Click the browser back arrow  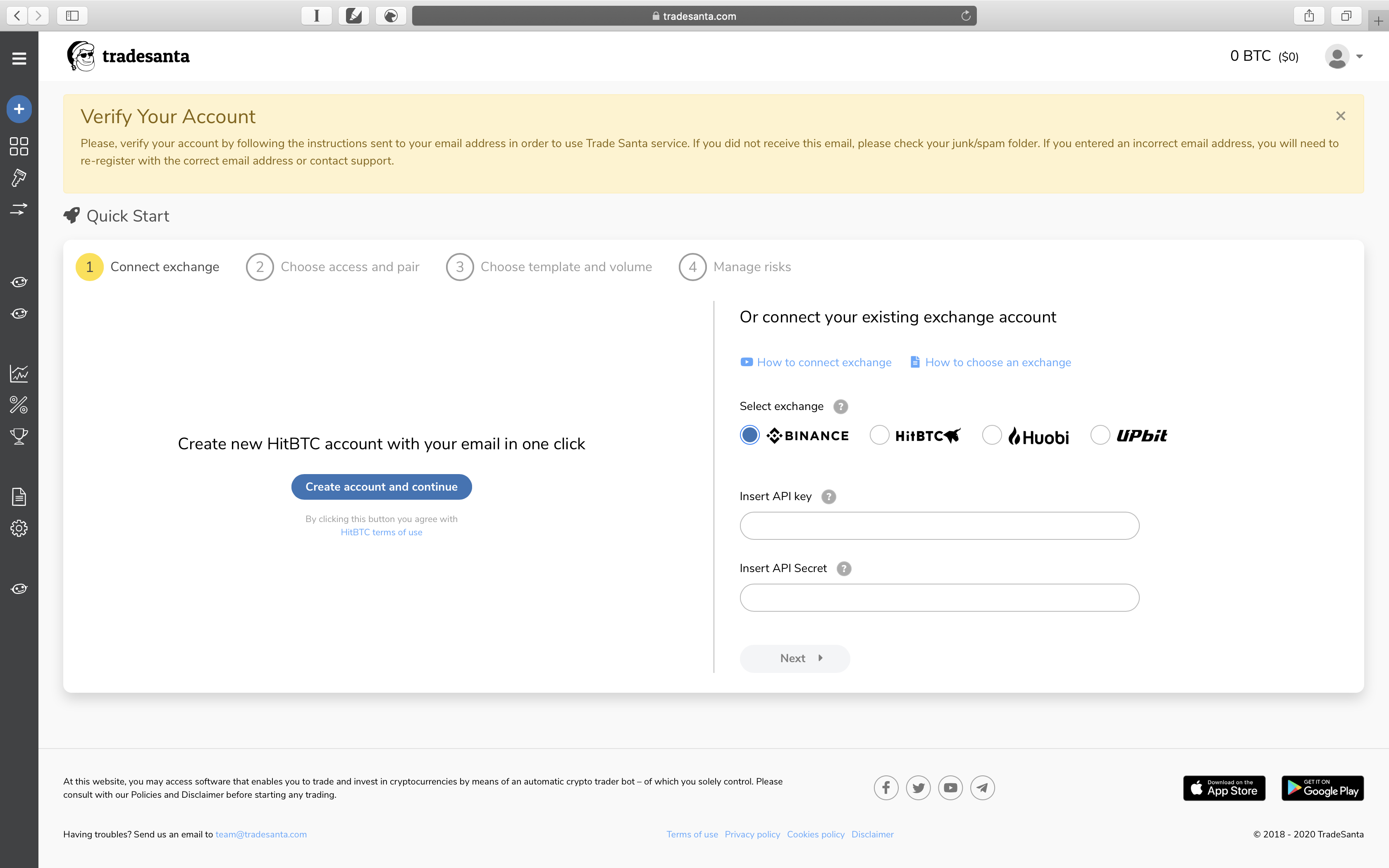17,16
